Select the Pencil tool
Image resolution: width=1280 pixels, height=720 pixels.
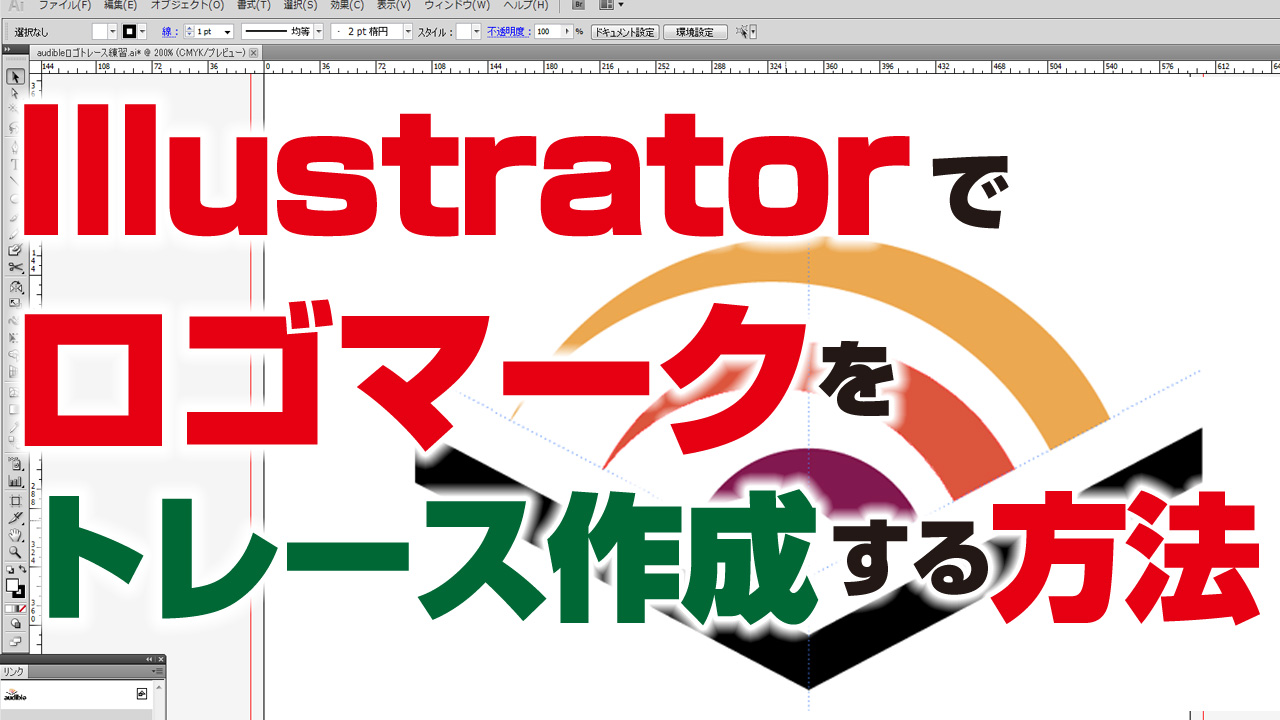pyautogui.click(x=15, y=233)
